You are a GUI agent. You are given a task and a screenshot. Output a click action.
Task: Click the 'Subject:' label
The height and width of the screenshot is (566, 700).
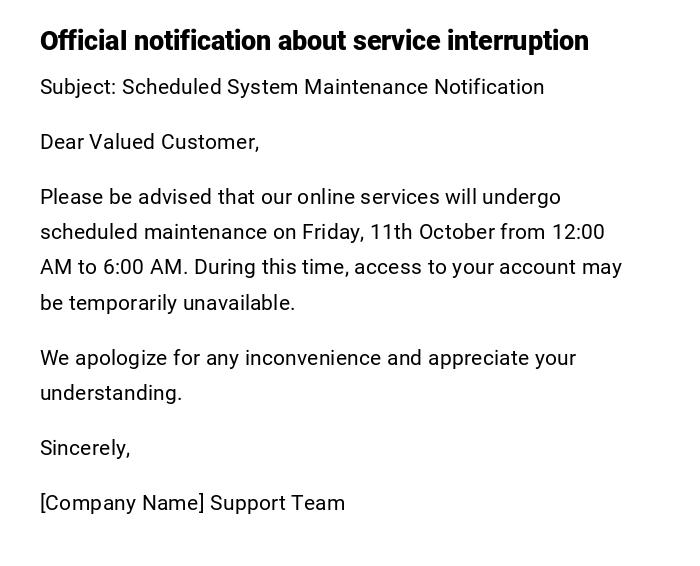click(78, 87)
